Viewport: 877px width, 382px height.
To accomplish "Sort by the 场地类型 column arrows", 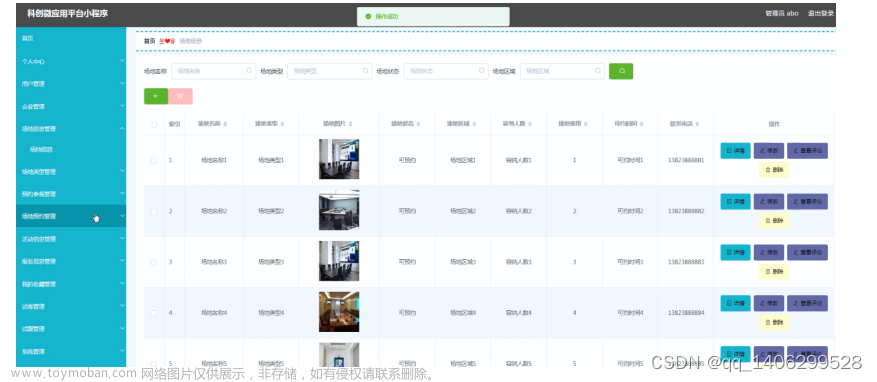I will [282, 124].
